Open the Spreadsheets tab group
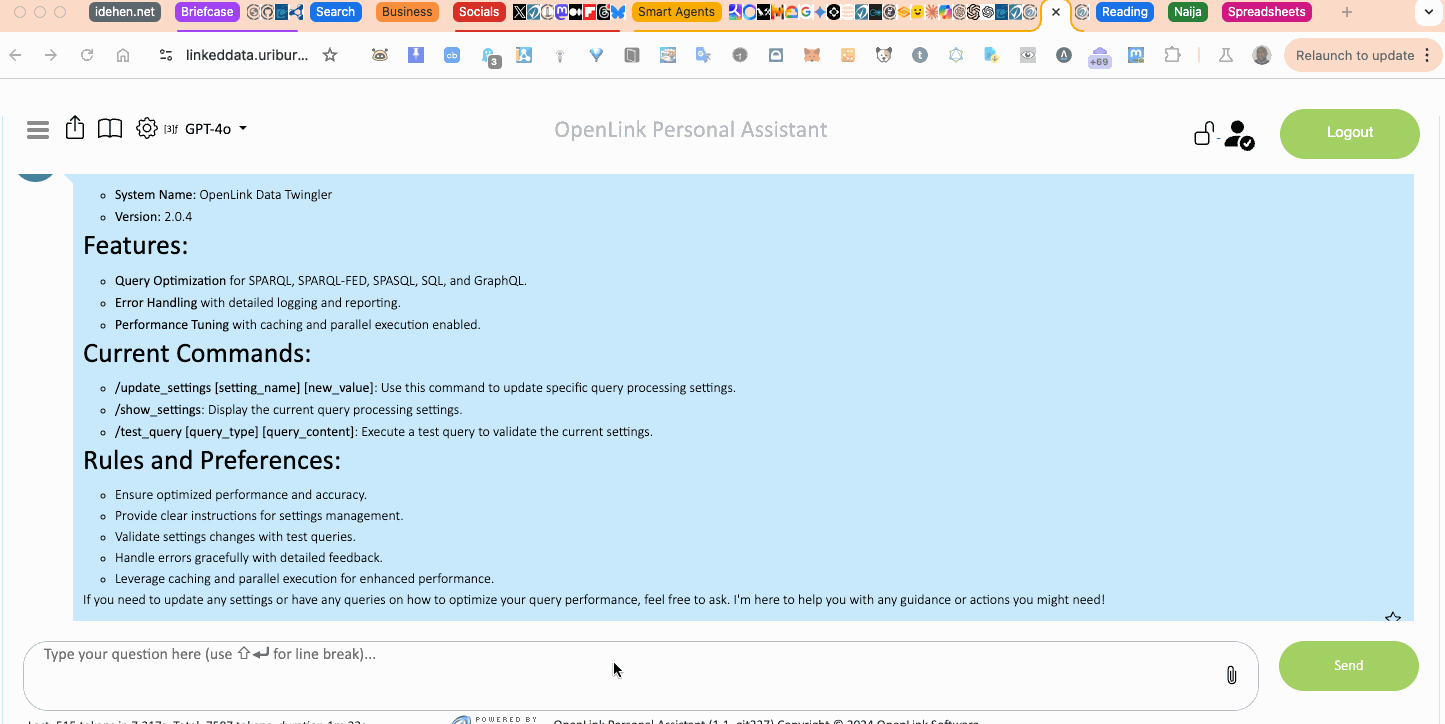 [1266, 12]
